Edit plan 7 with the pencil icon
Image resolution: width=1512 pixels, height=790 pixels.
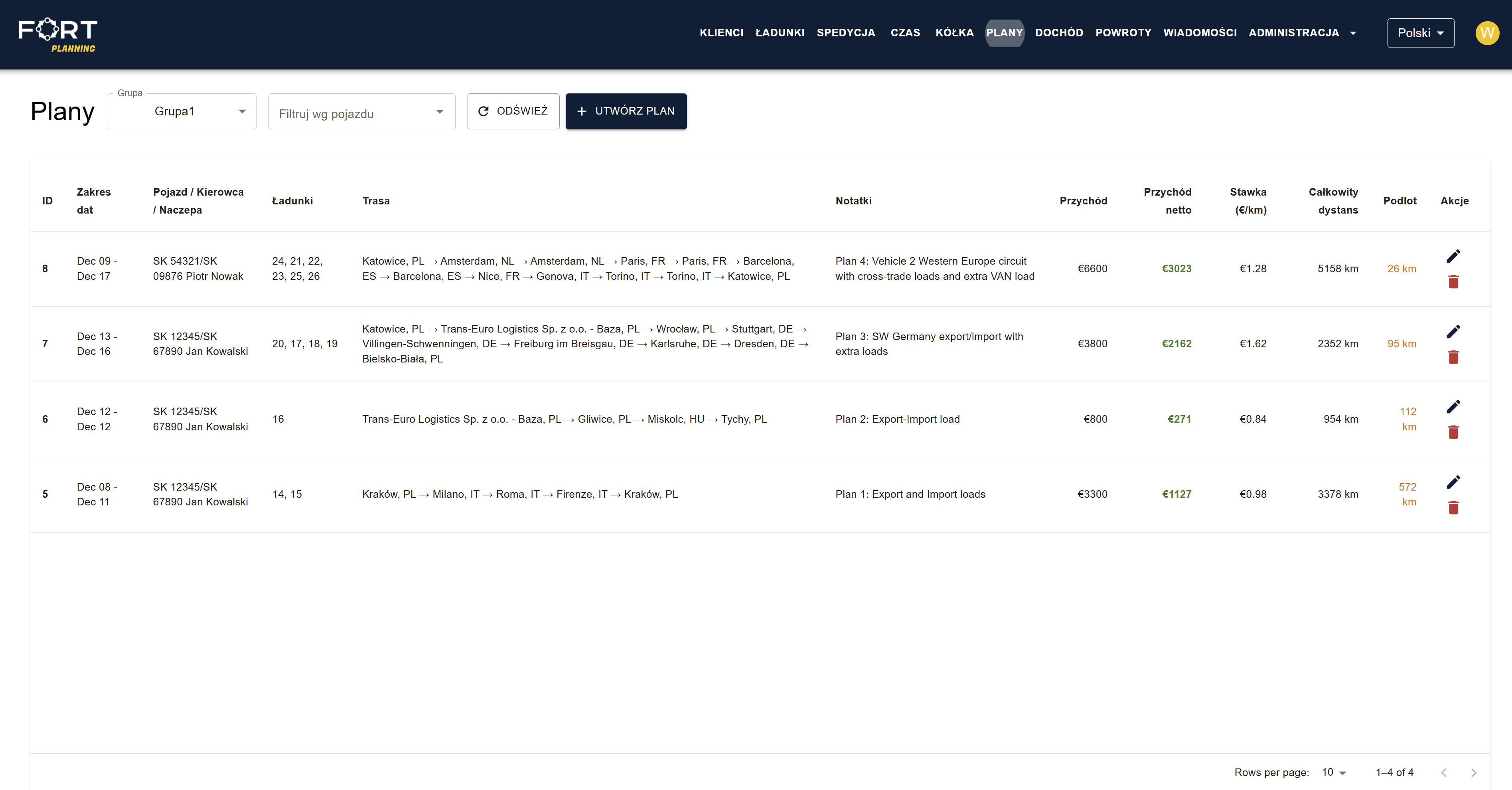(1453, 331)
